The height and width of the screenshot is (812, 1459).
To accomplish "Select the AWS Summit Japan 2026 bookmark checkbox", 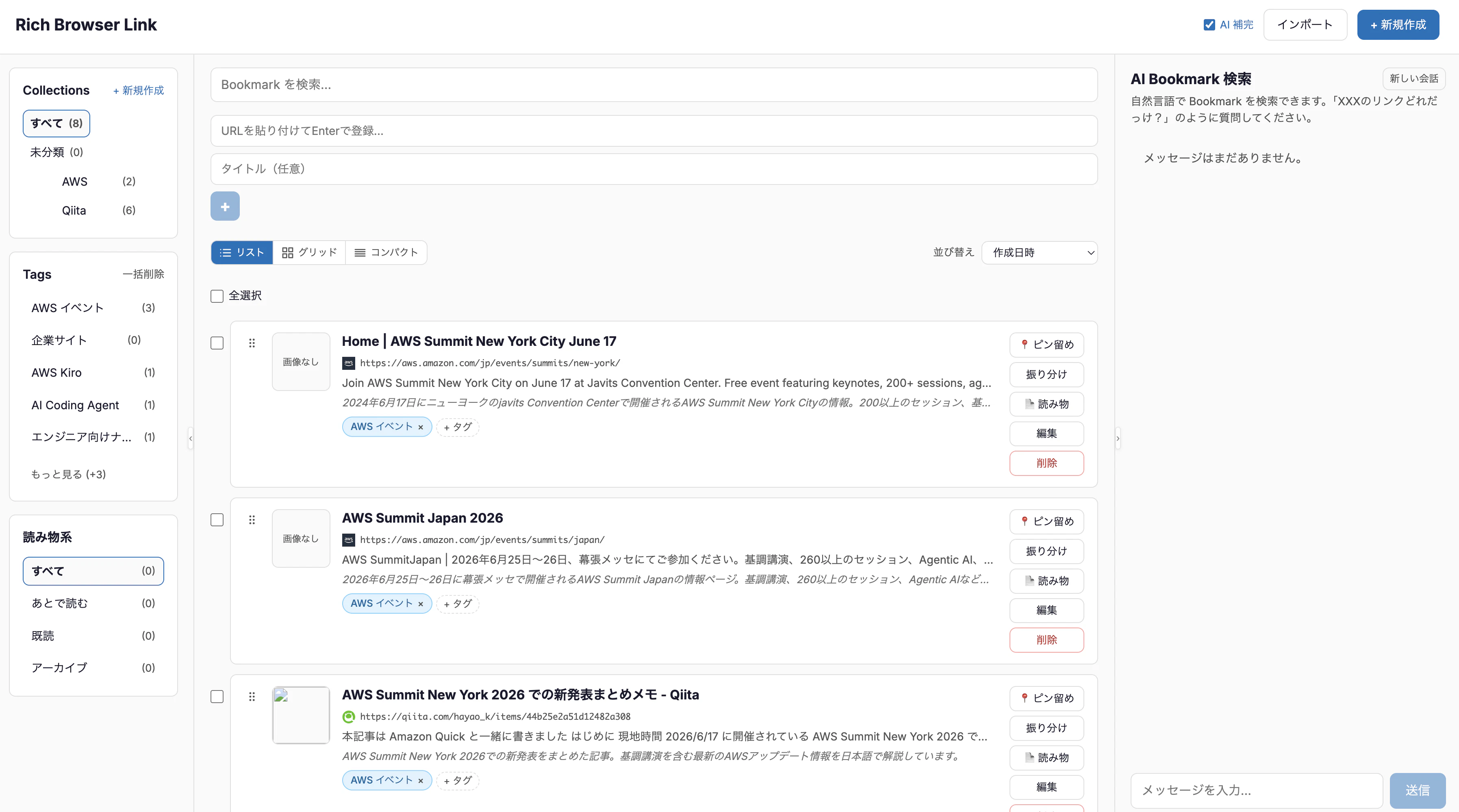I will (x=217, y=520).
